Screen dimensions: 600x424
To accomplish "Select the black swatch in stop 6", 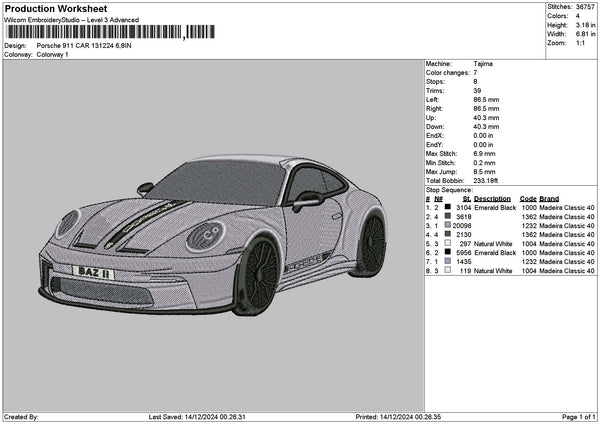I will click(447, 252).
